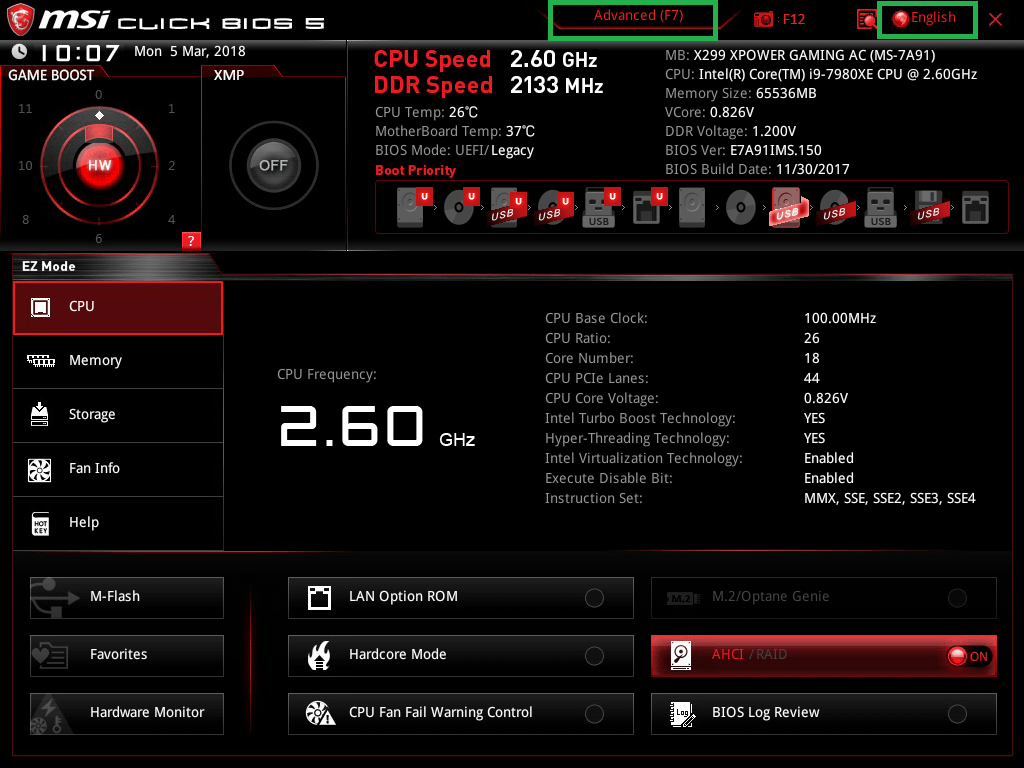Click the highlighted red USB hard disk boot icon
1024x768 pixels.
[787, 207]
